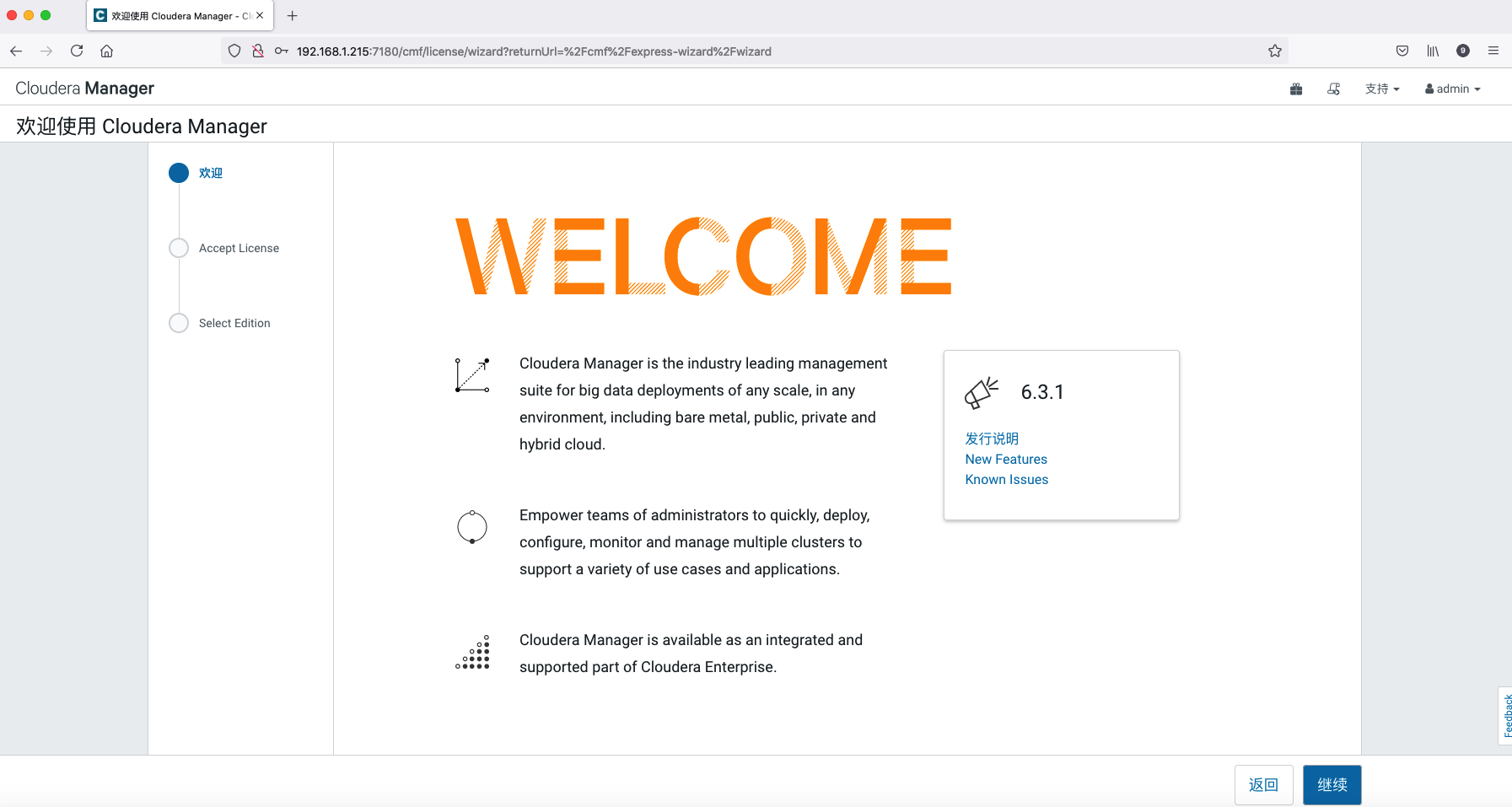The image size is (1512, 807).
Task: Click the Cloudera Manager logo
Action: [x=84, y=89]
